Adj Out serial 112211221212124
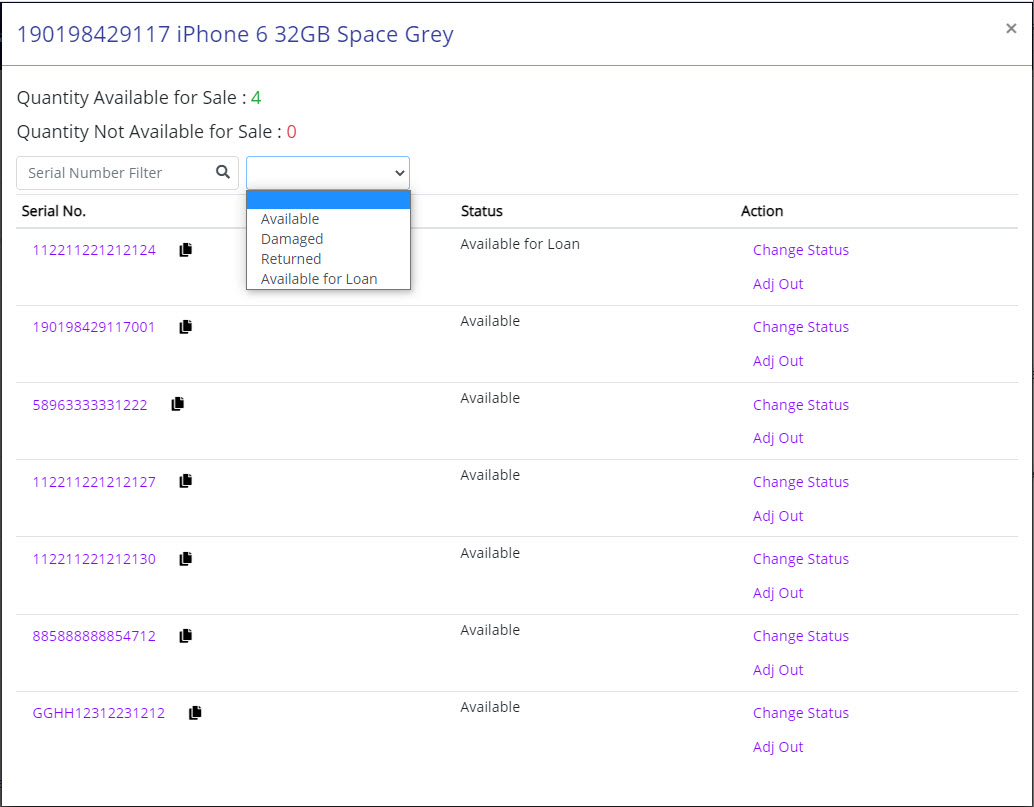Viewport: 1034px width, 807px height. [x=778, y=284]
